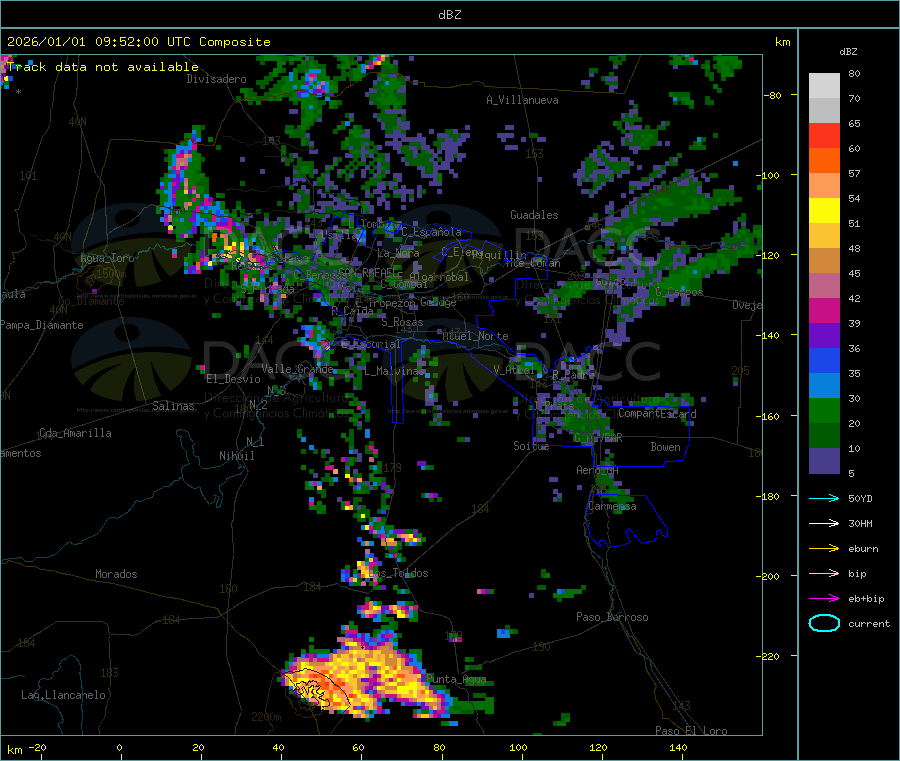Click the 'Punta_Agua' place label
The height and width of the screenshot is (761, 900).
456,679
